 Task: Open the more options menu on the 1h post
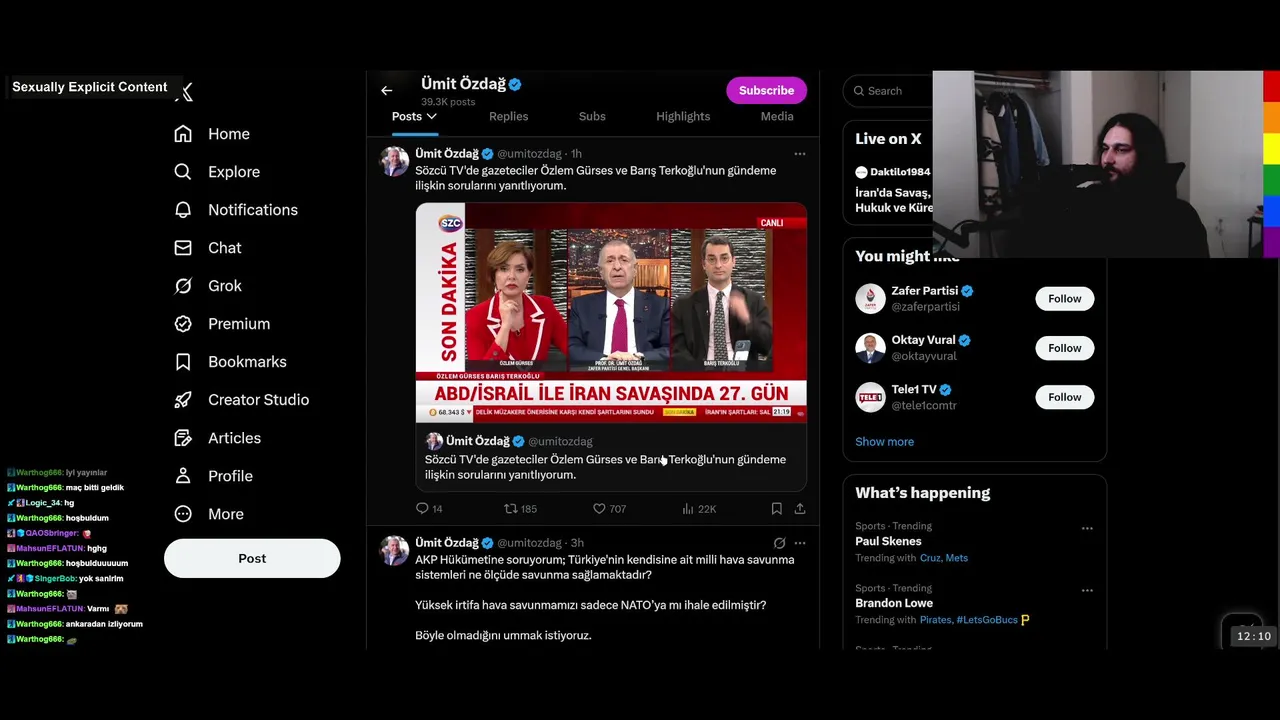(799, 154)
